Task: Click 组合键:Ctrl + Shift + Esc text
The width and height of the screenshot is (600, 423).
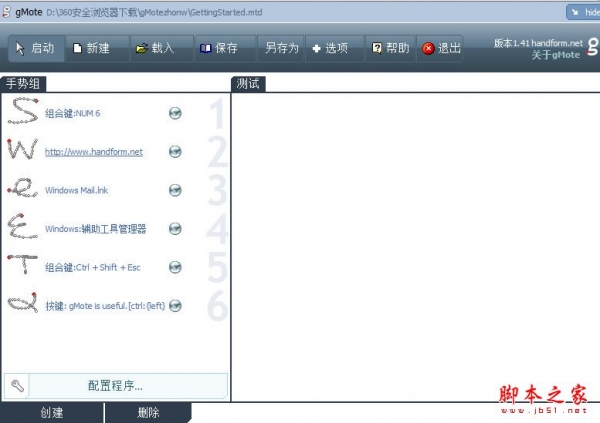Action: (93, 267)
